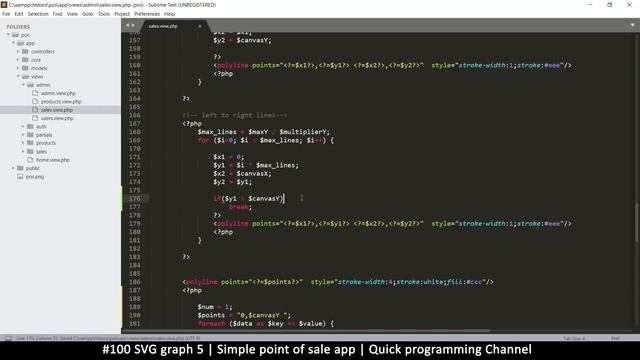Open products.view.php in the sidebar
The image size is (640, 360).
(x=61, y=102)
